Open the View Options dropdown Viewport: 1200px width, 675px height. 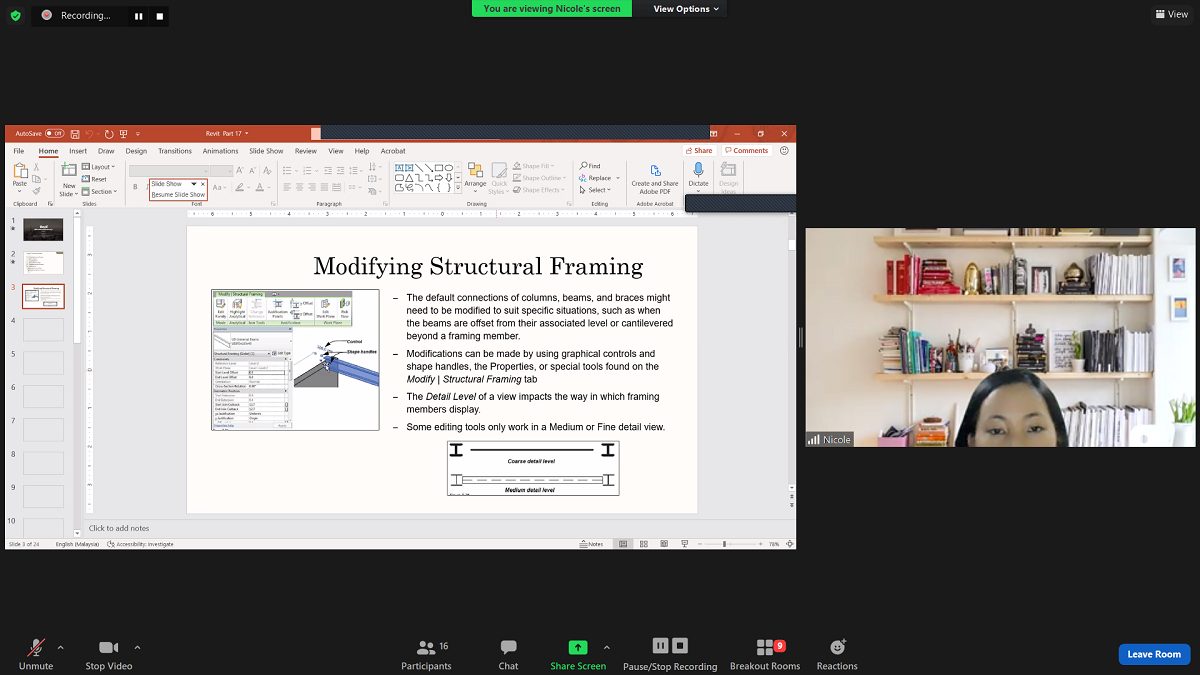[x=687, y=9]
